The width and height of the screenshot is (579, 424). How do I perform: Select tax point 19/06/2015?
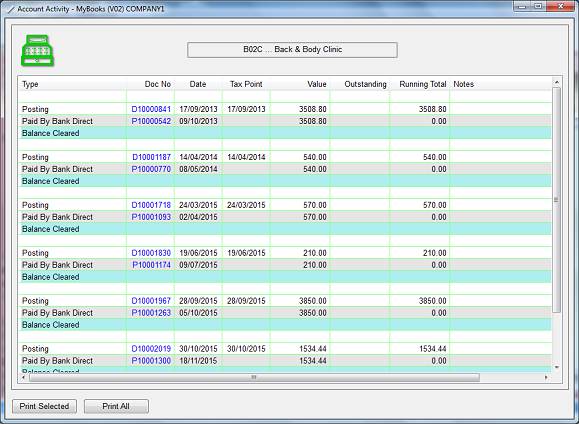246,253
